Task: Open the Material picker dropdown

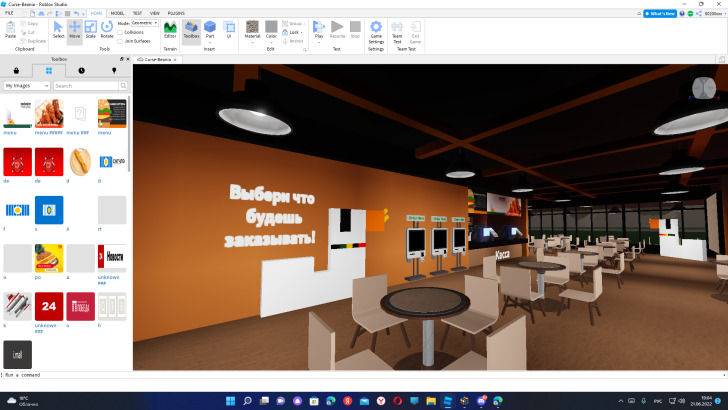Action: coord(252,29)
